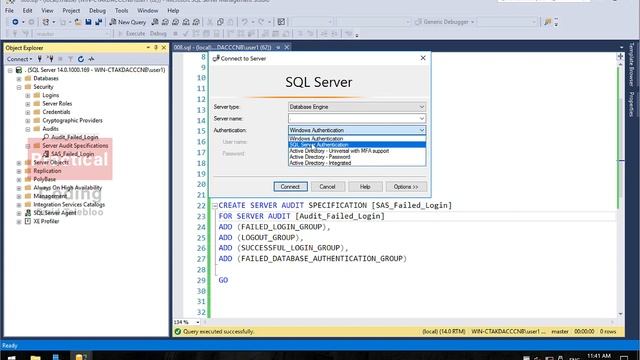640x360 pixels.
Task: Click the Filter funnel icon in Object Explorer
Action: click(x=70, y=59)
